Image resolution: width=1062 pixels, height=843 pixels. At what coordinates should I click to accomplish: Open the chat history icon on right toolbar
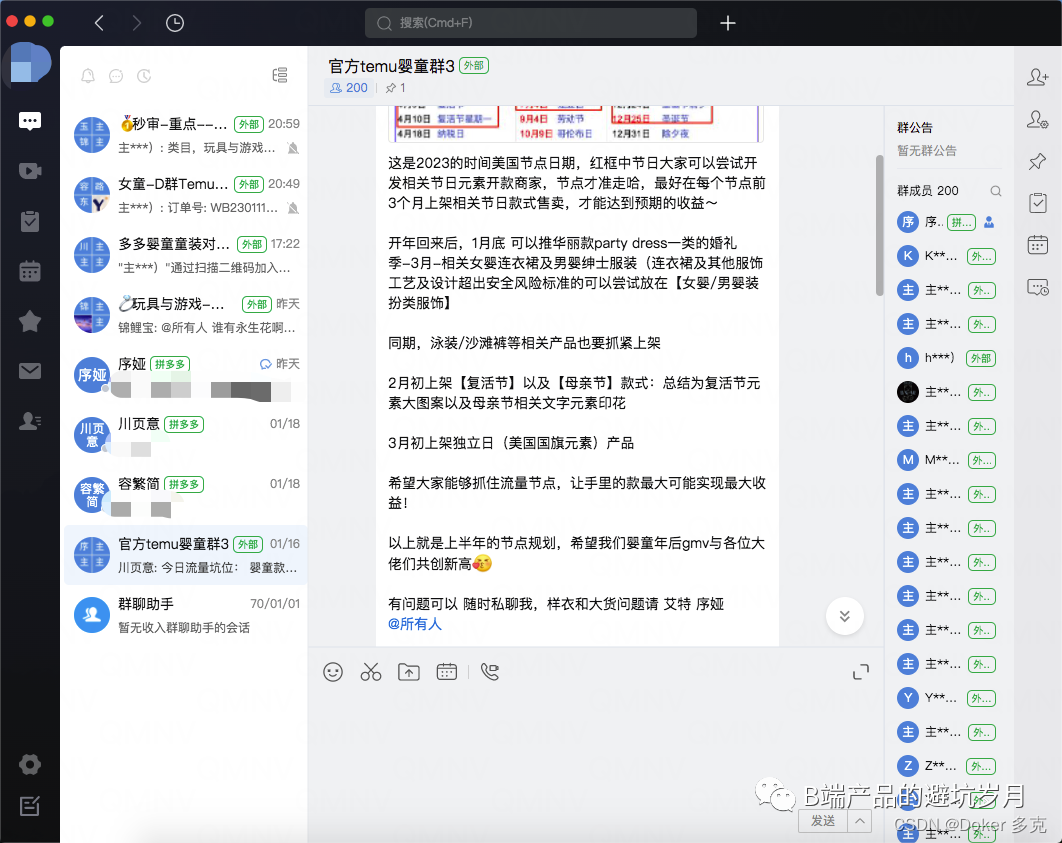pos(1037,287)
